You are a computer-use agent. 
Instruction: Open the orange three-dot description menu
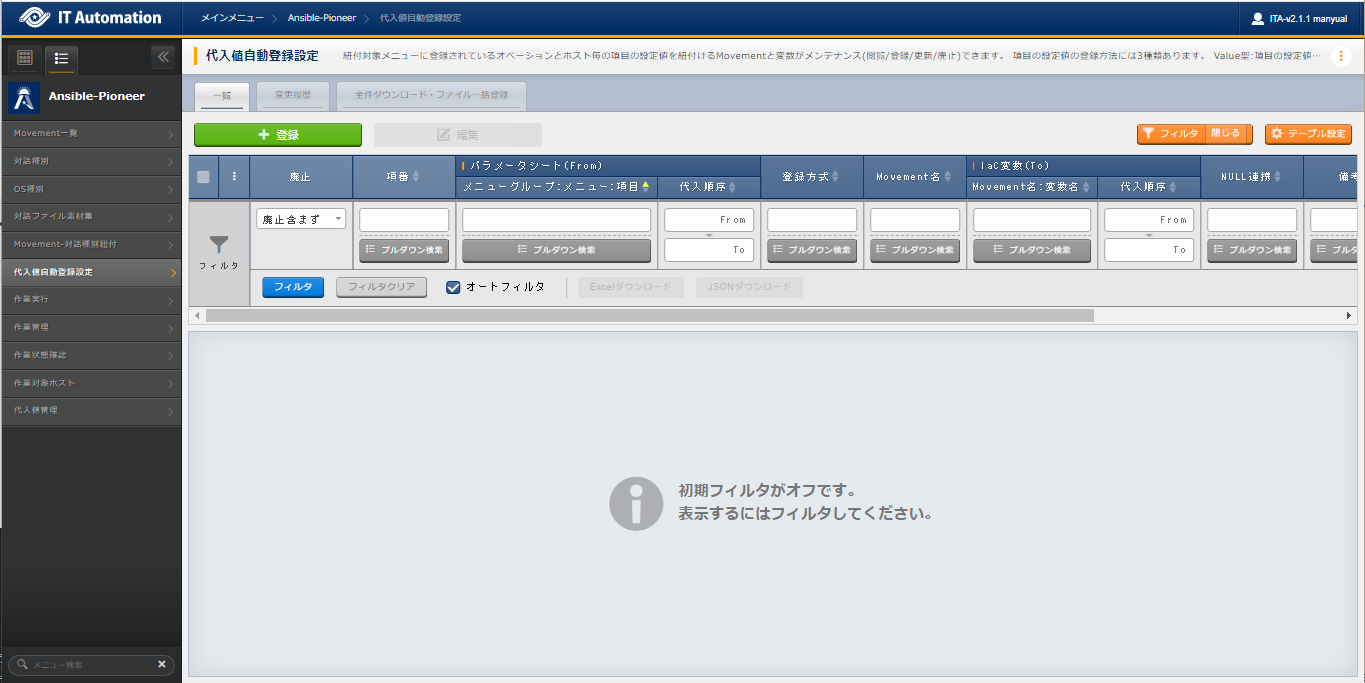[x=1341, y=56]
